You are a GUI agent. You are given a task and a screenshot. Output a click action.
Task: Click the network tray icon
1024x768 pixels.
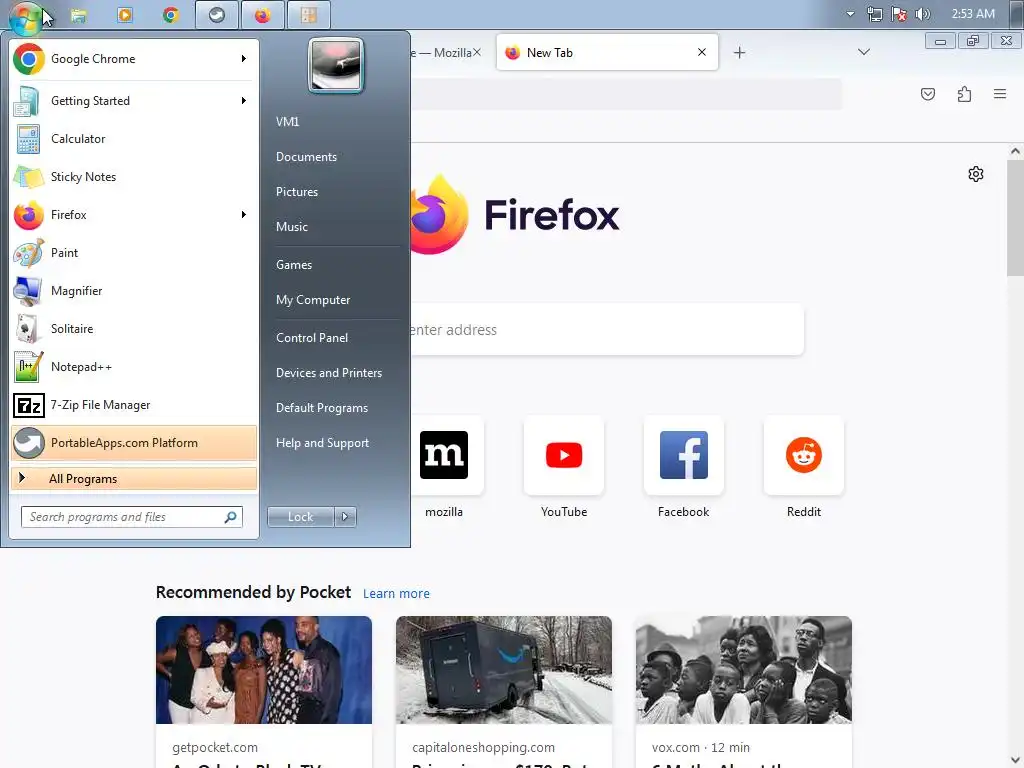tap(874, 14)
